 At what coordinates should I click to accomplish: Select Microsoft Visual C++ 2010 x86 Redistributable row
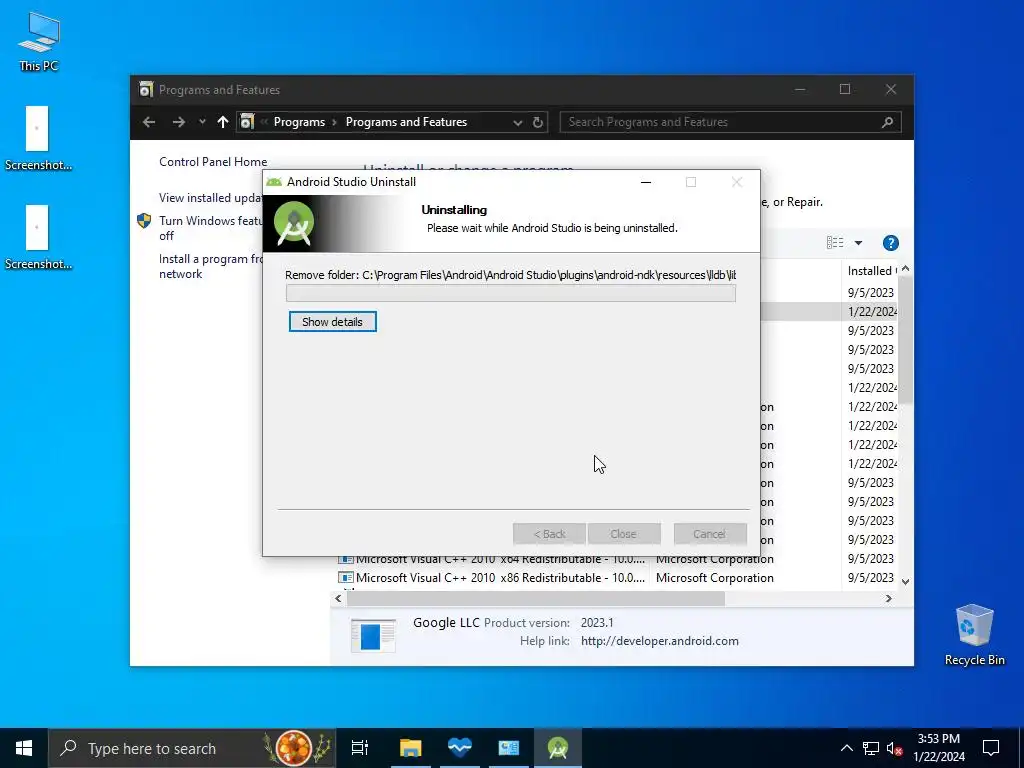pos(617,578)
